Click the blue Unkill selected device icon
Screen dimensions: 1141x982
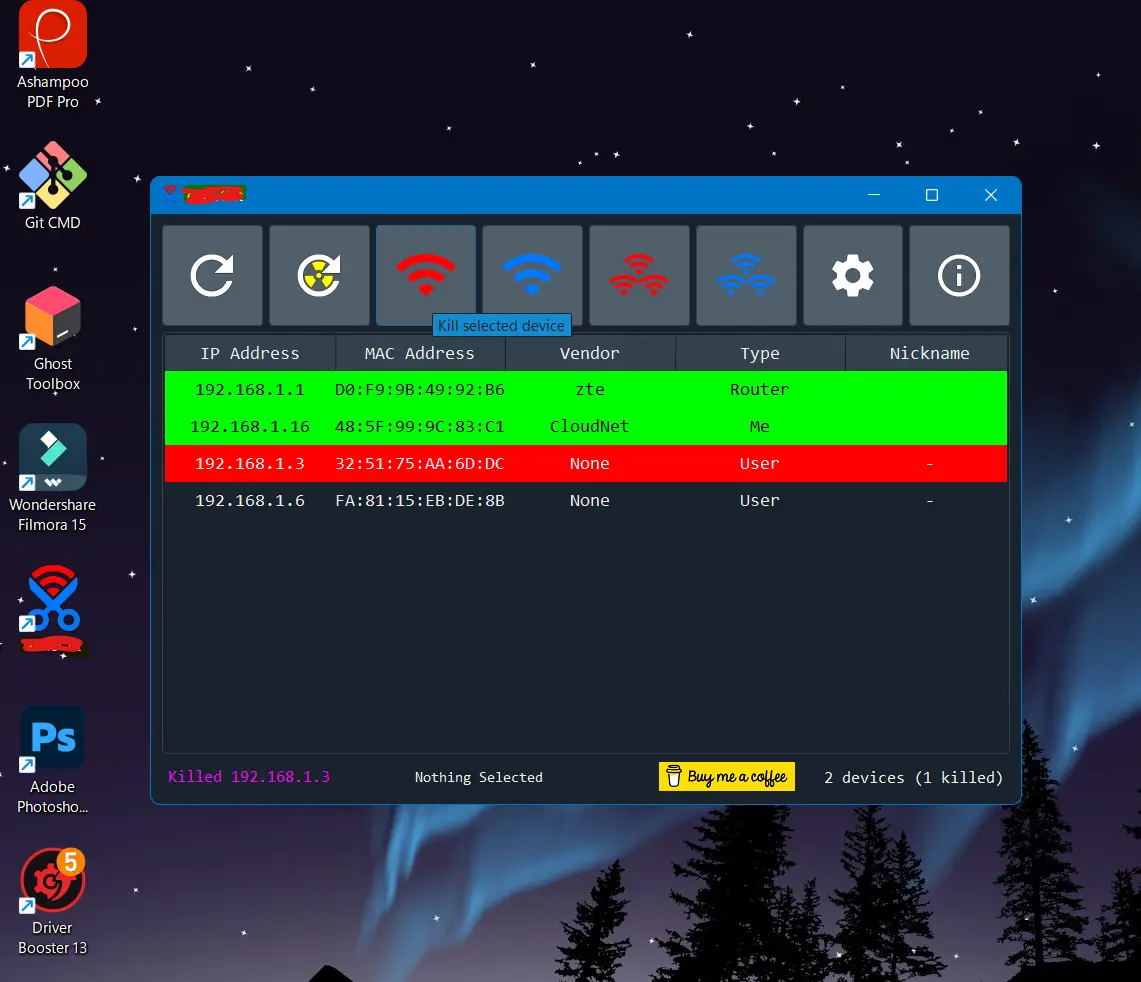(532, 275)
